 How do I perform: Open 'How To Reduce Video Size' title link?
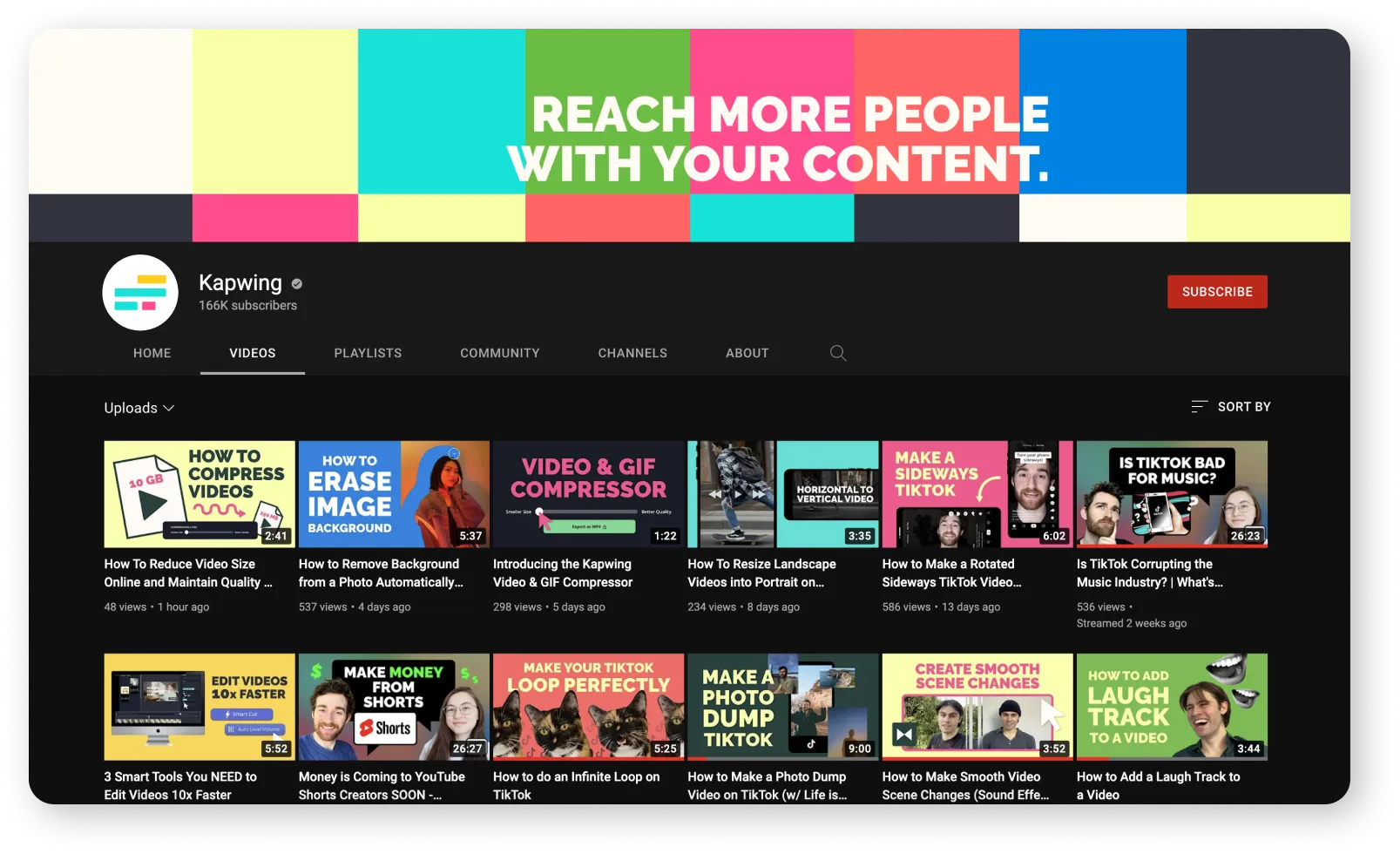[x=189, y=573]
